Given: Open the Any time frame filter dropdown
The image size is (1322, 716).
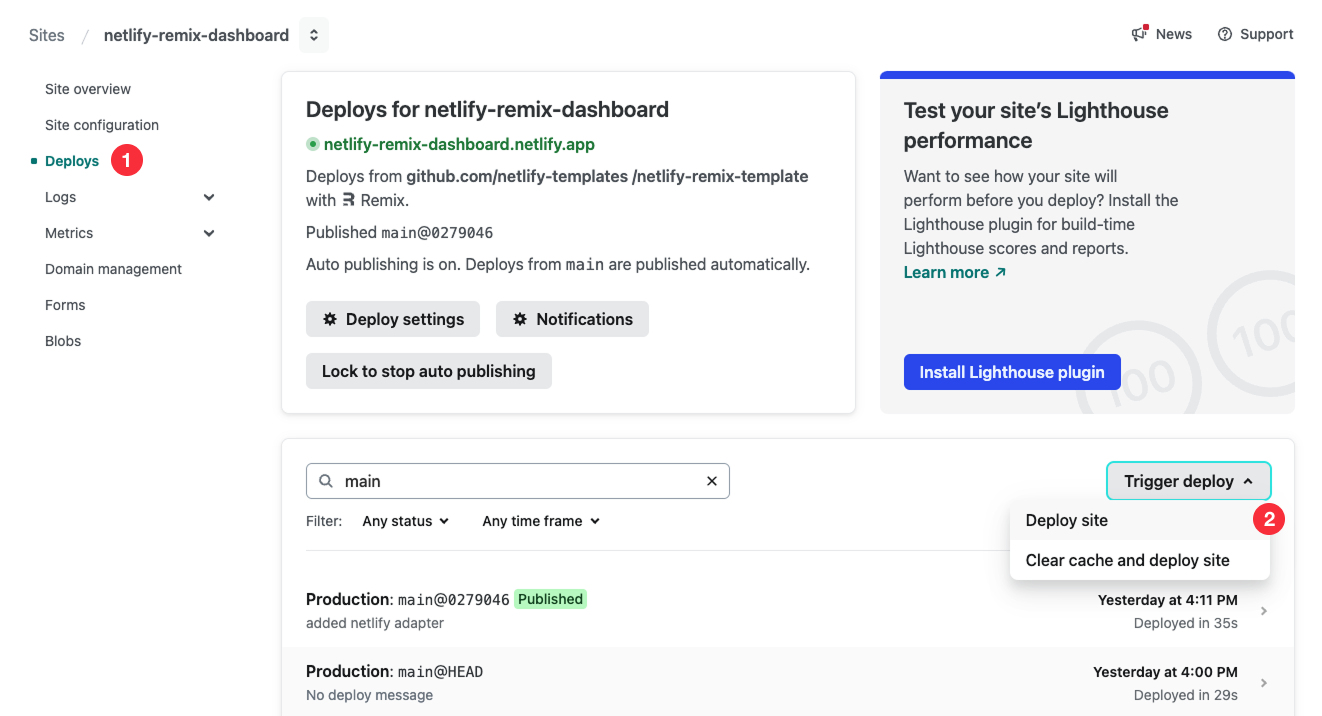Looking at the screenshot, I should tap(539, 520).
